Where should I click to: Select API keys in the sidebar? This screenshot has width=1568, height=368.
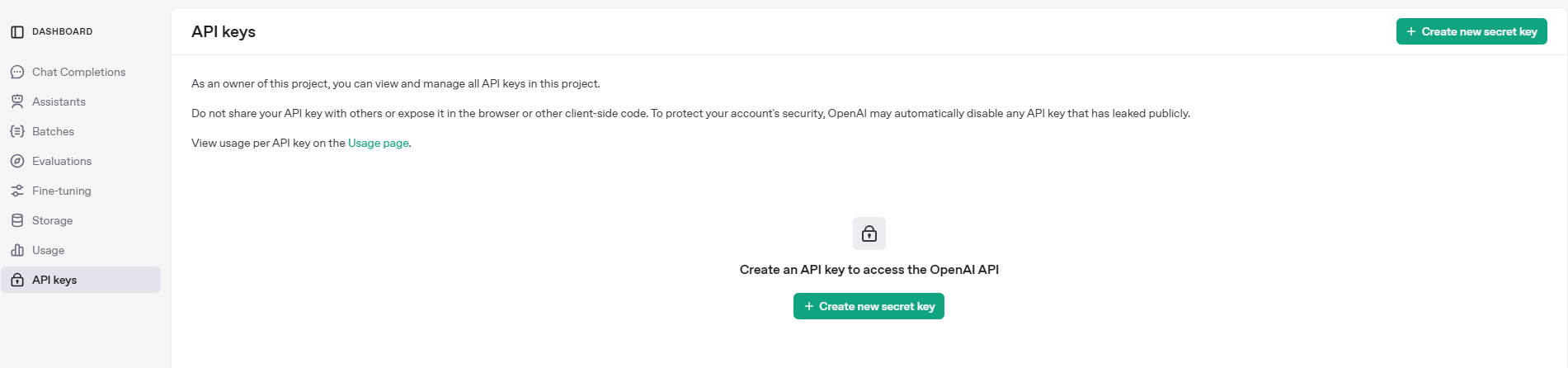[x=54, y=281]
